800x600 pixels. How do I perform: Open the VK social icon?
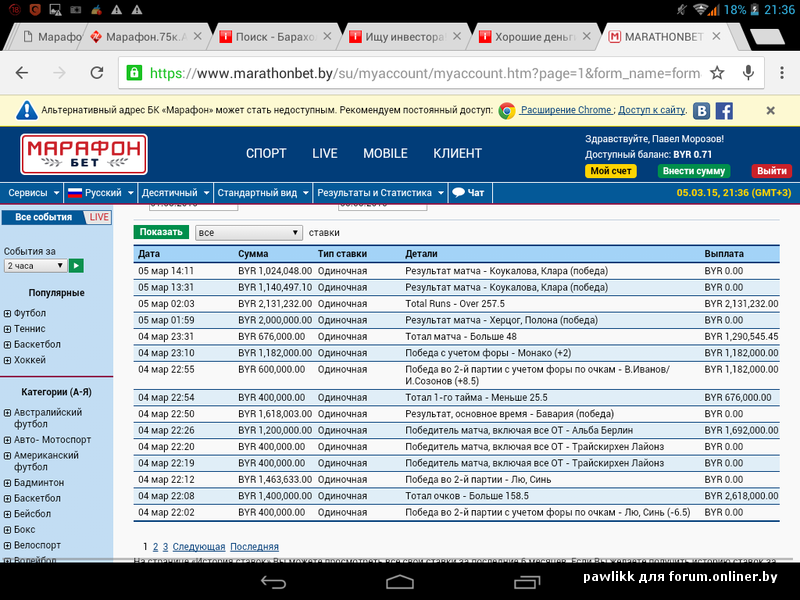tap(702, 111)
